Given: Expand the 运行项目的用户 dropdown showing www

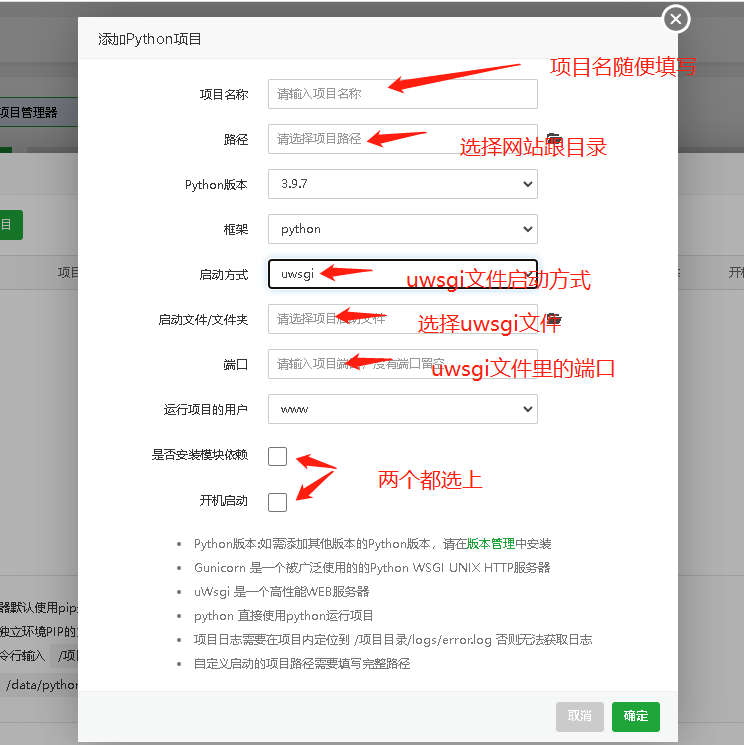Looking at the screenshot, I should pyautogui.click(x=402, y=409).
